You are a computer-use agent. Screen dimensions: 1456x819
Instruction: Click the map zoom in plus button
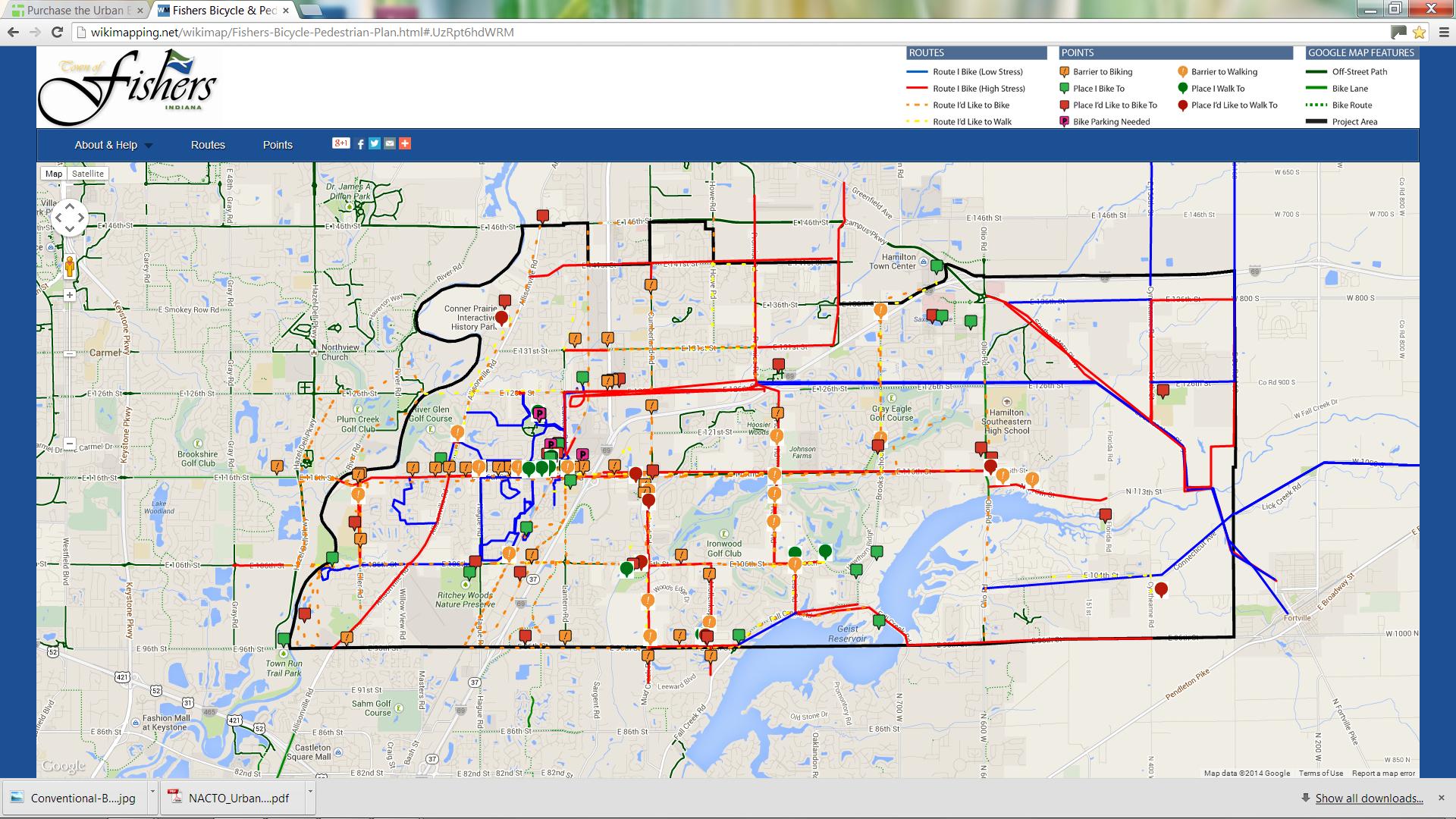pos(70,295)
